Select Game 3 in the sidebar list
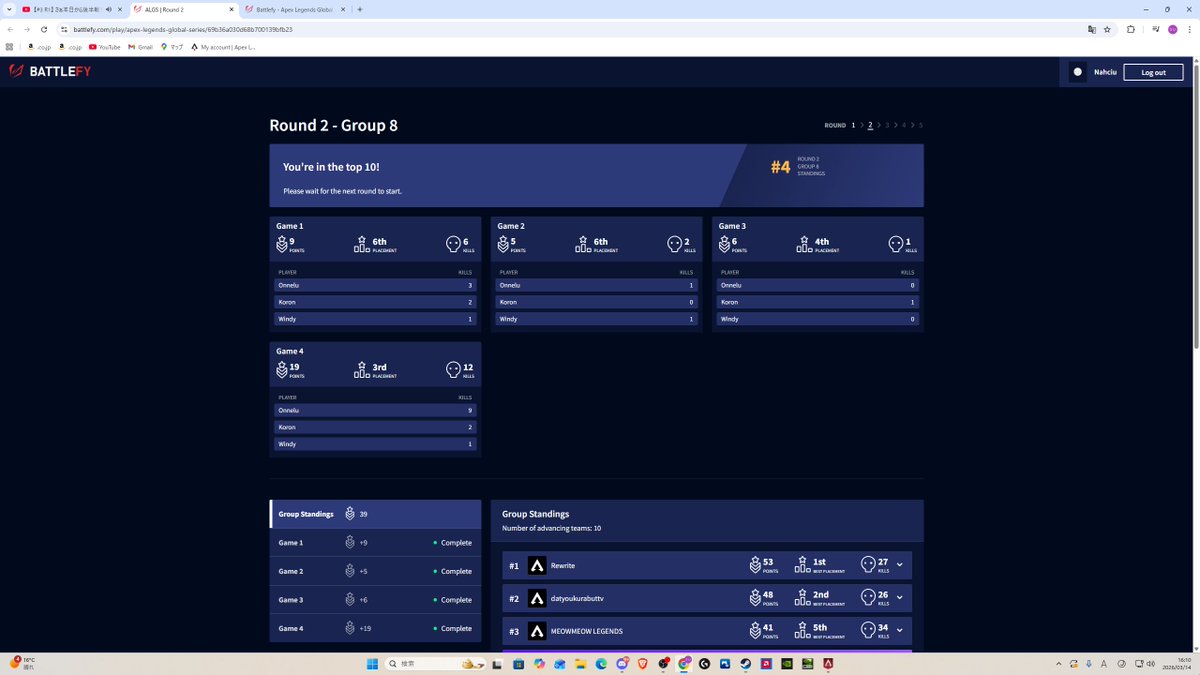This screenshot has height=675, width=1200. pyautogui.click(x=375, y=599)
